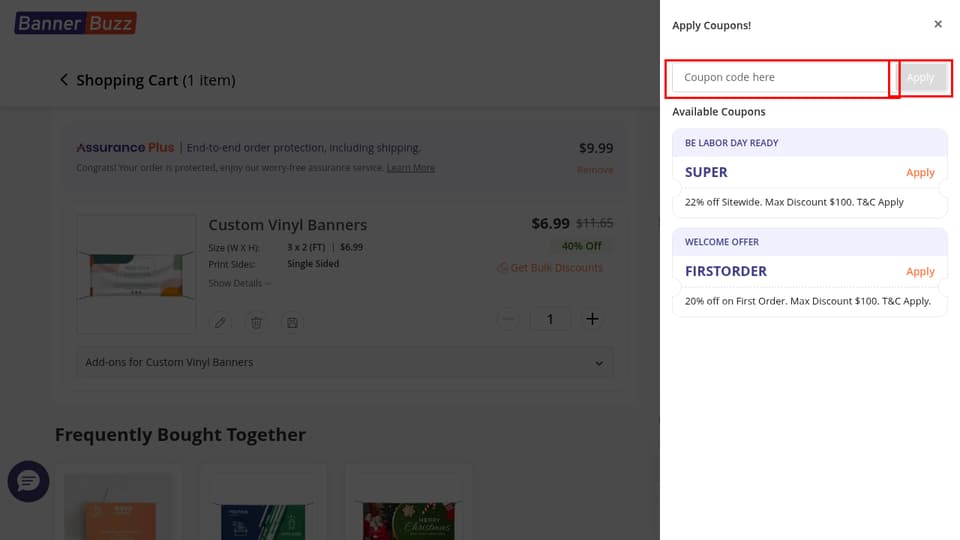Remove the Assurance Plus protection
960x540 pixels.
[594, 170]
